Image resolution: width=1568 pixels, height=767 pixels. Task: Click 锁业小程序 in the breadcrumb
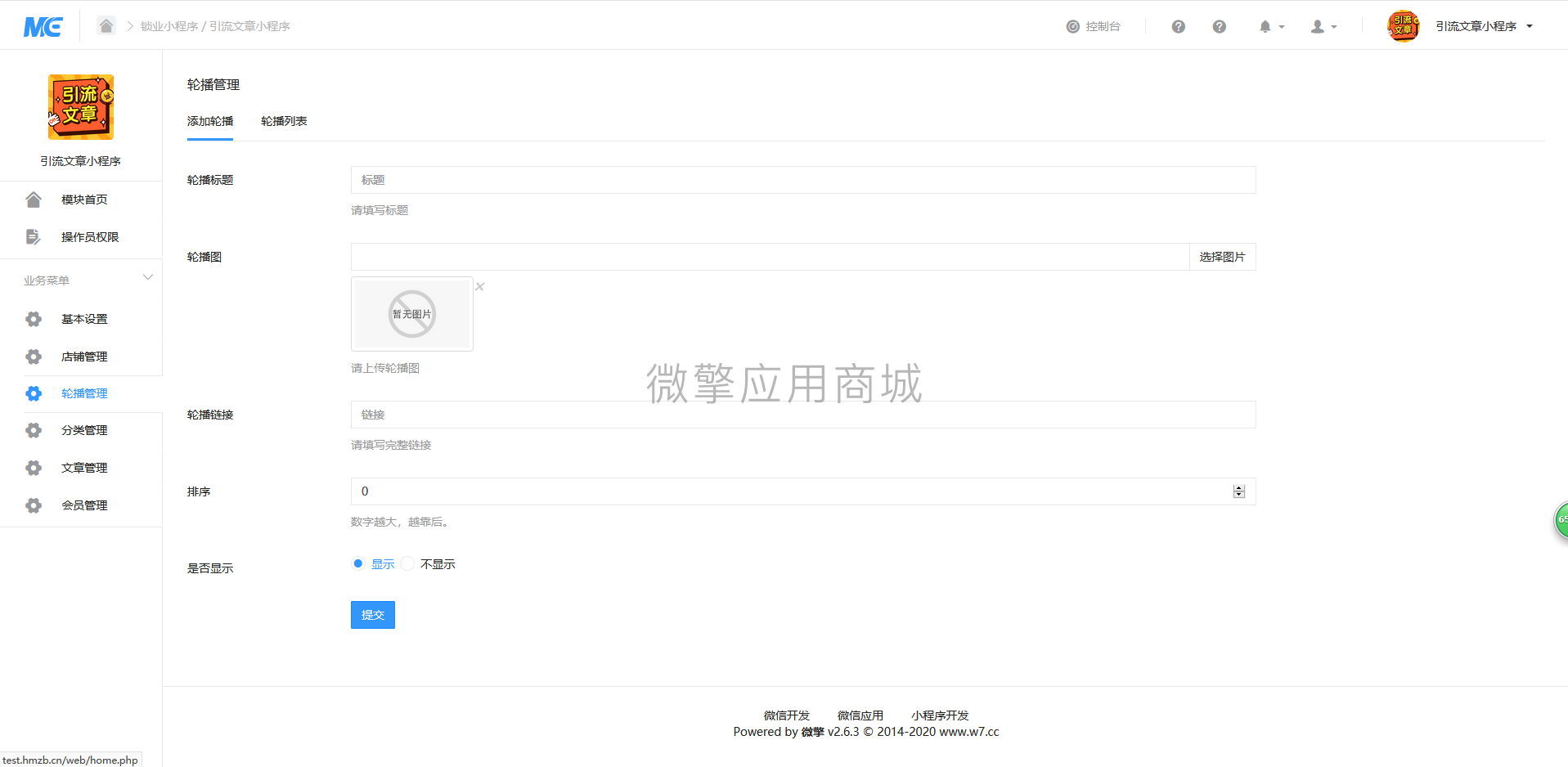pos(169,26)
